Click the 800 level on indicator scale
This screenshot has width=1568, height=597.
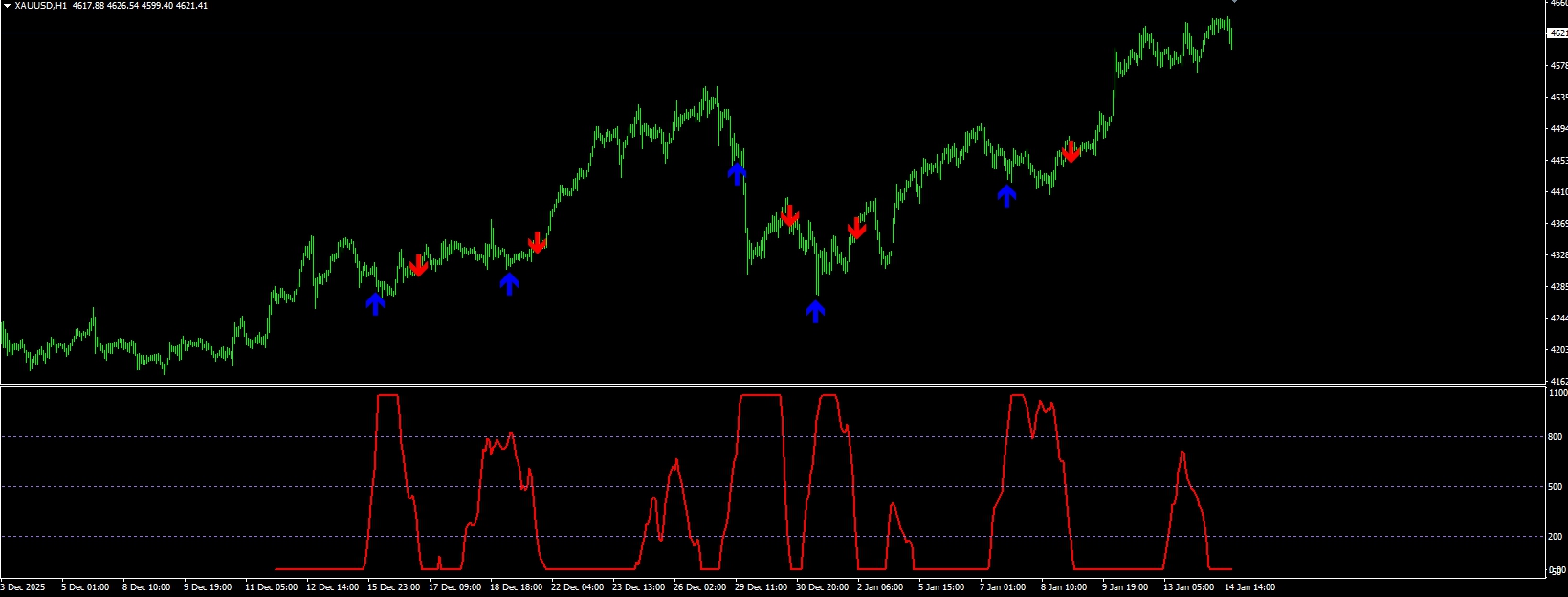tap(1557, 437)
